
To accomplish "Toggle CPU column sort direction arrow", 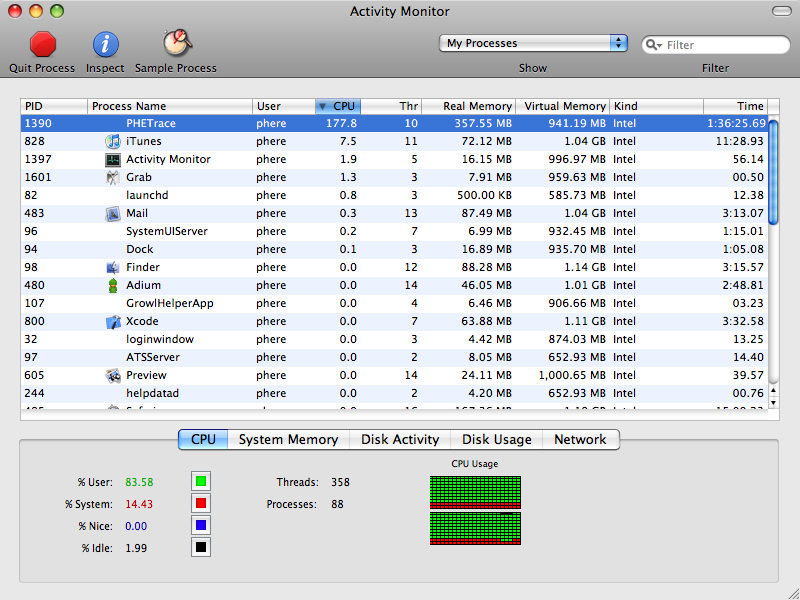I will coord(322,106).
